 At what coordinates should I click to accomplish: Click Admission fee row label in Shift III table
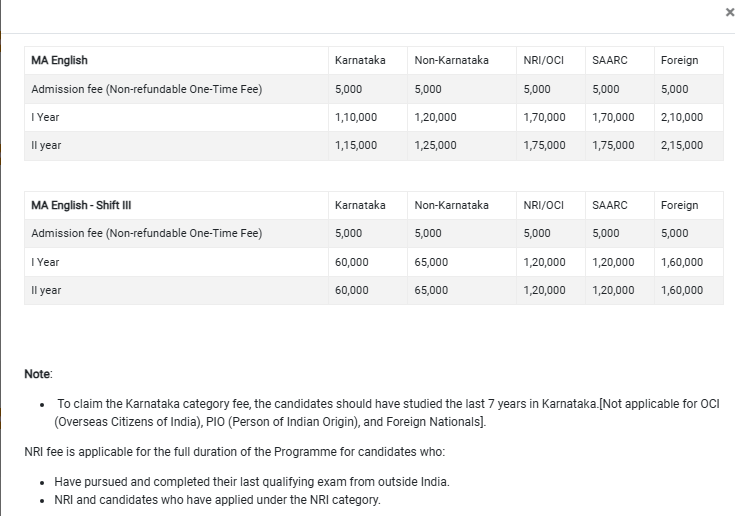[x=146, y=233]
